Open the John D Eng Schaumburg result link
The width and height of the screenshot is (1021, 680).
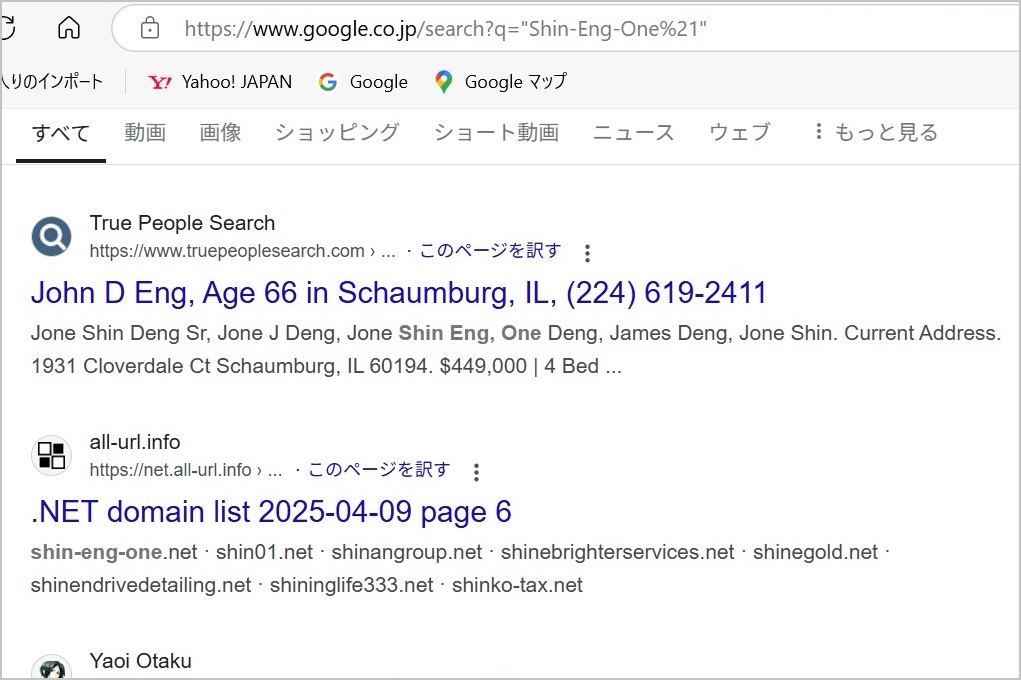(x=397, y=292)
